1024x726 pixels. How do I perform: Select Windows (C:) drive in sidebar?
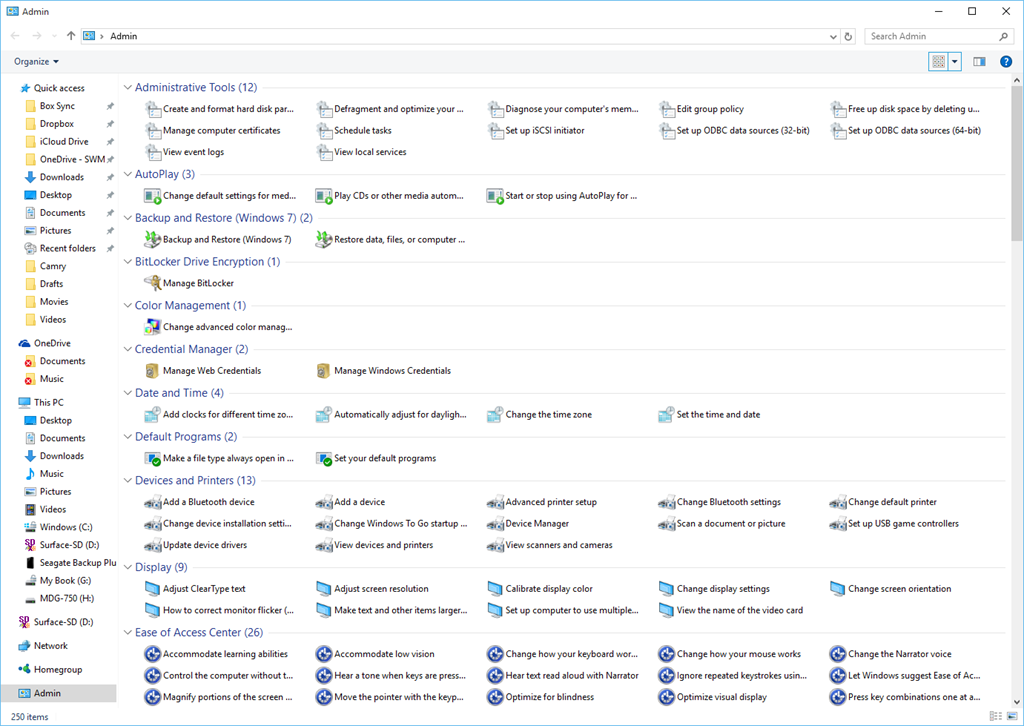(65, 527)
